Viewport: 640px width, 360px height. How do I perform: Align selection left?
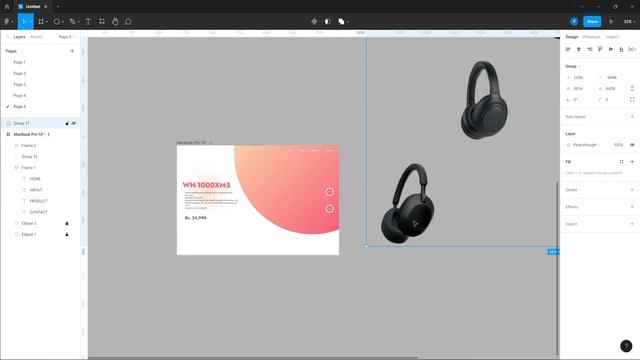point(568,49)
